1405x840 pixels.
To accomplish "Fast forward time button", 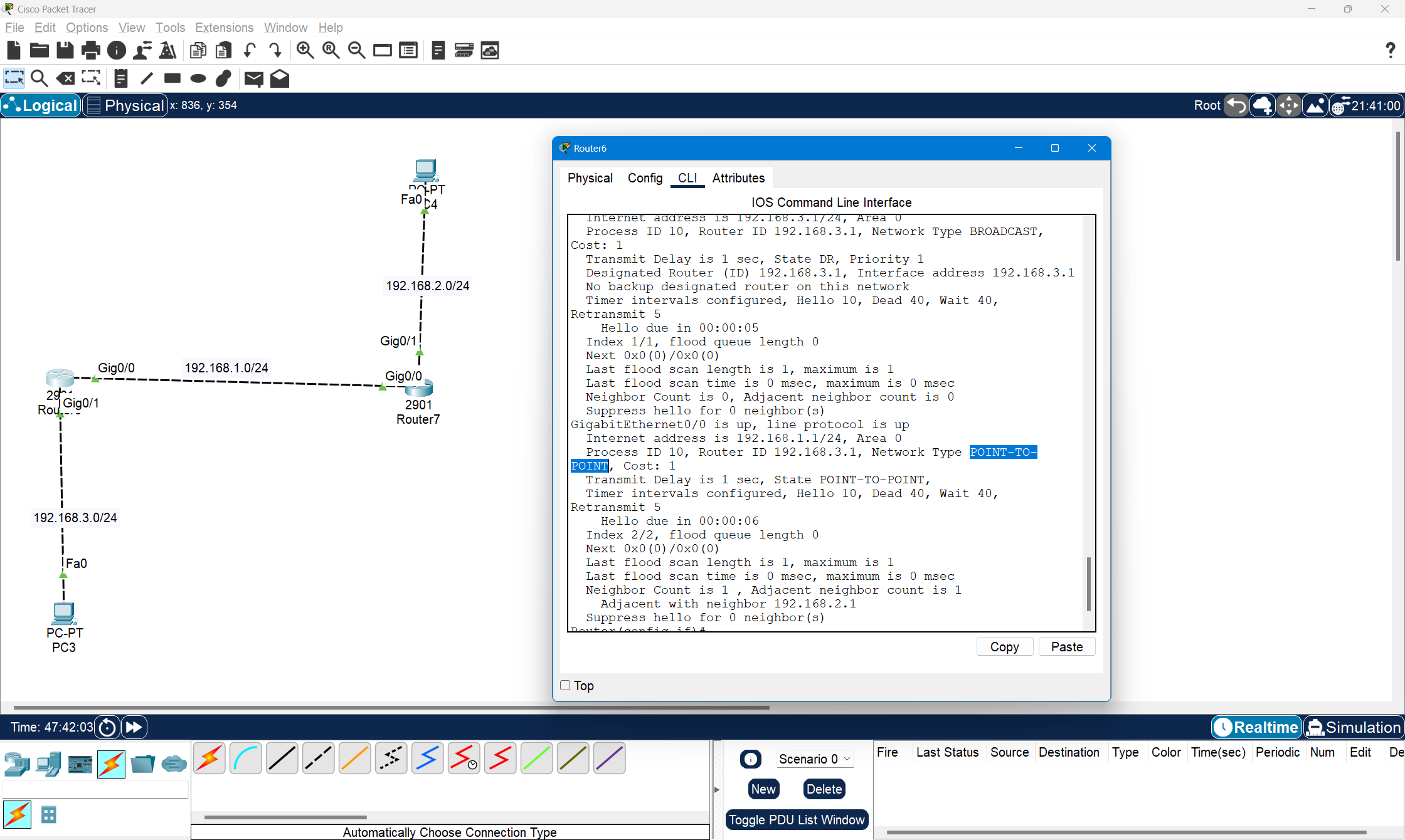I will [x=134, y=727].
